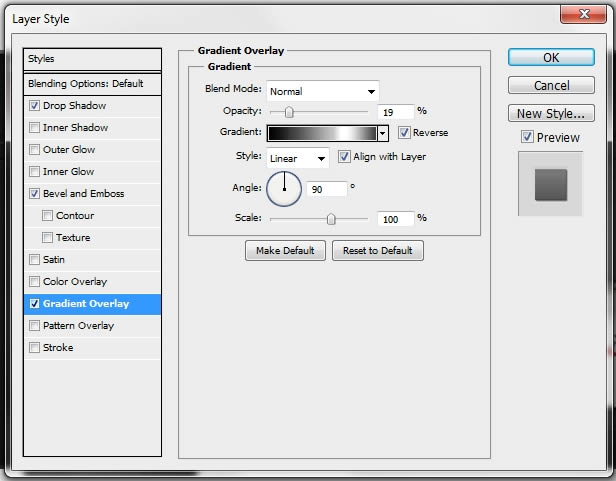Screen dimensions: 616x481
Task: Click the Cancel button
Action: [551, 85]
